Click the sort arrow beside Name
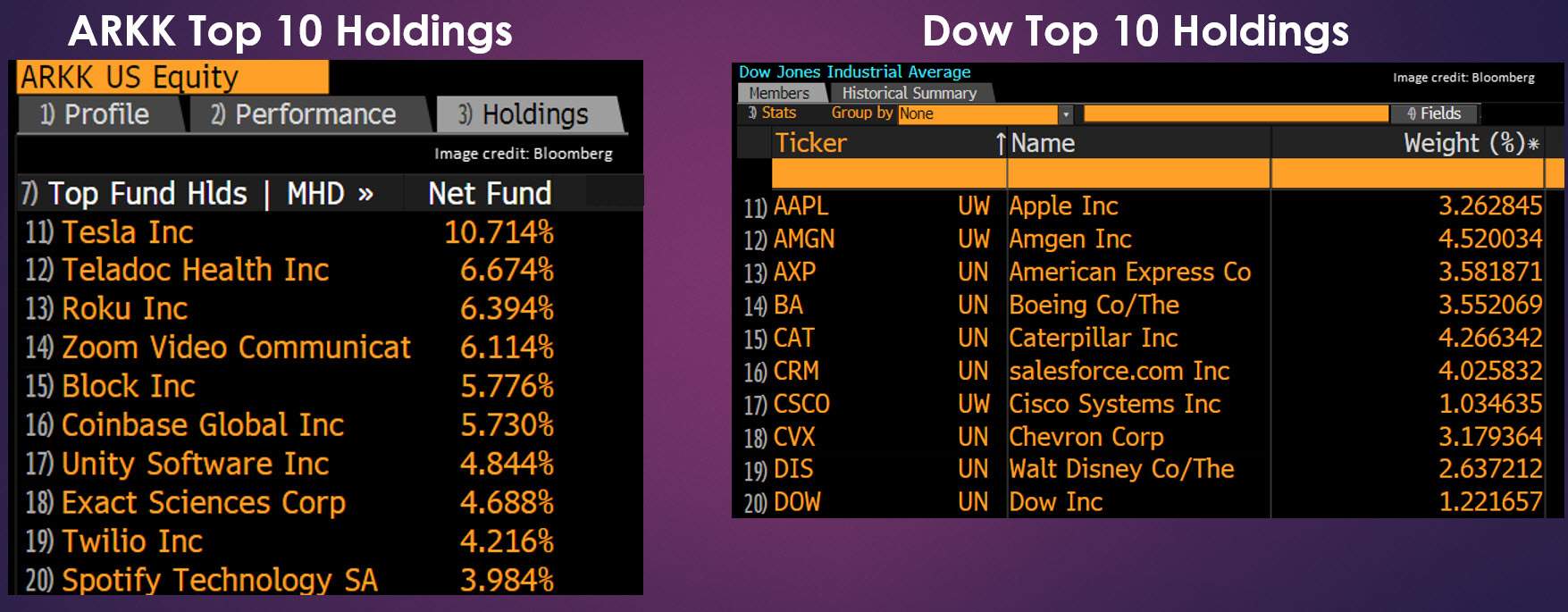The image size is (1568, 612). click(1001, 143)
